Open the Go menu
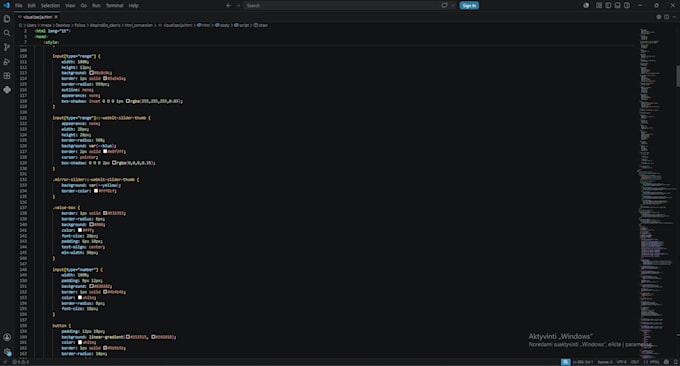The width and height of the screenshot is (680, 366). point(84,6)
